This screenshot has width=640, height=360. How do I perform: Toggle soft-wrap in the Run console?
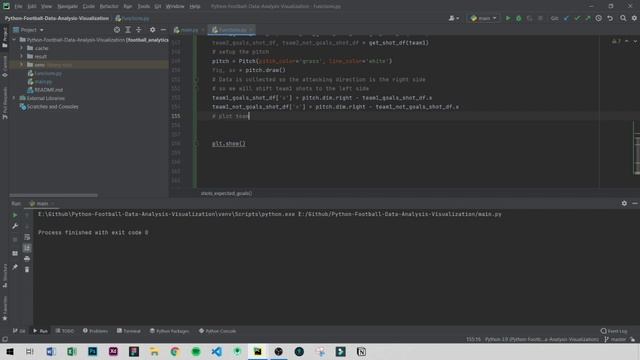click(27, 237)
